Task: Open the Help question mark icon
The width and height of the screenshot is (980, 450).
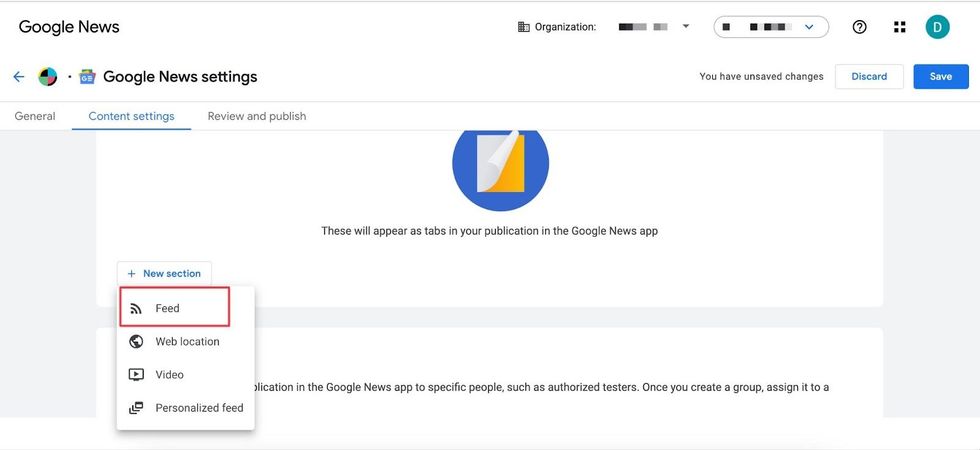Action: pos(859,27)
